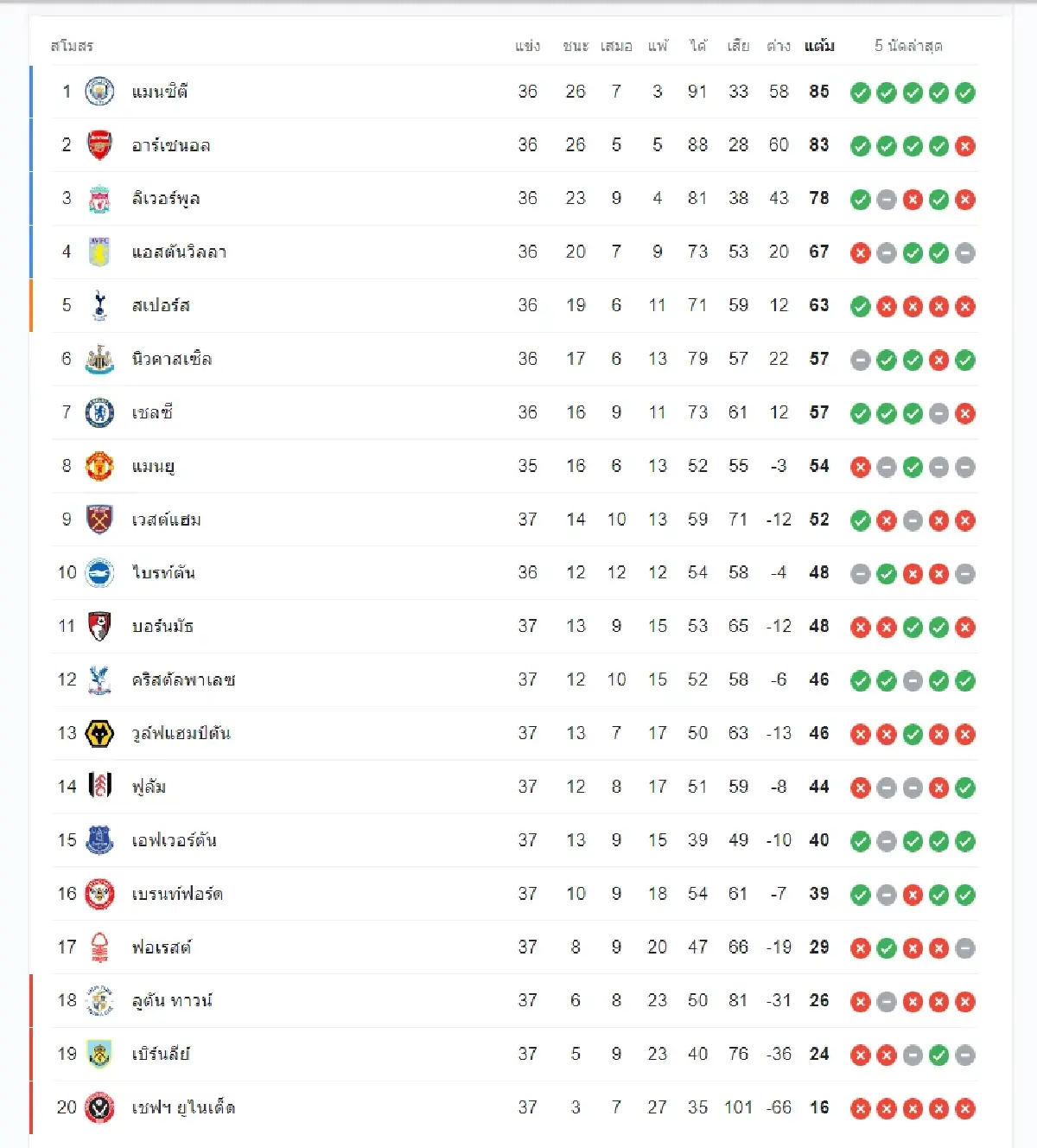
Task: Click the สโมสร club column header
Action: tap(72, 46)
